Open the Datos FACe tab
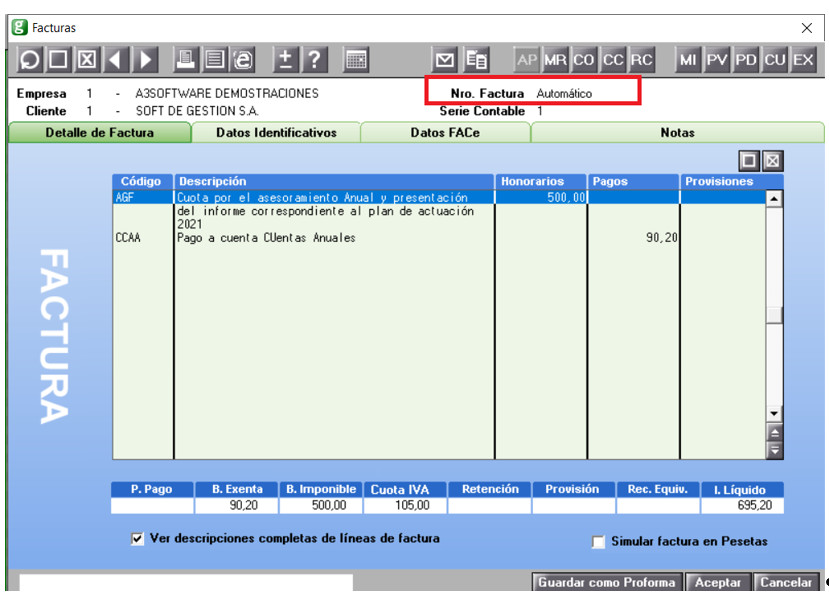 click(x=445, y=133)
